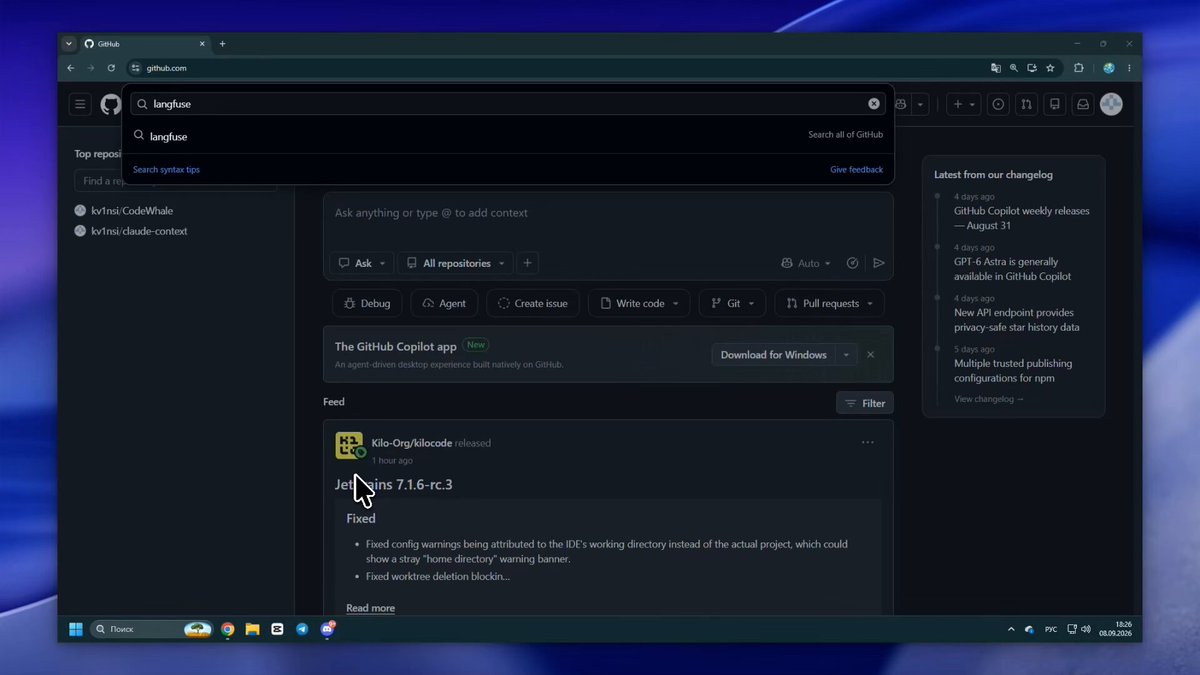Viewport: 1200px width, 675px height.
Task: Open the GitHub hamburger navigation menu
Action: [x=81, y=104]
